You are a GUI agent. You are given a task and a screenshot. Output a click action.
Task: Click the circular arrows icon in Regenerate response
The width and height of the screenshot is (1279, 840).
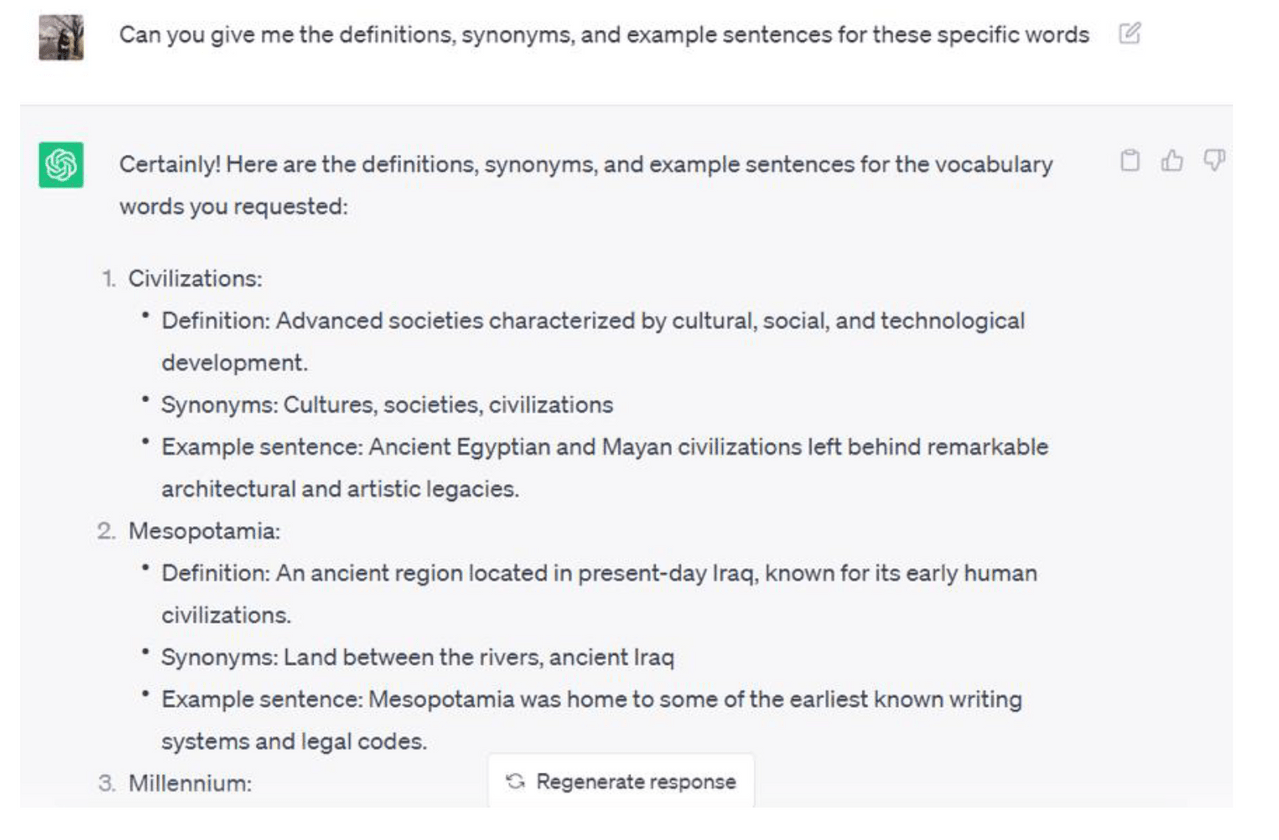(x=516, y=782)
